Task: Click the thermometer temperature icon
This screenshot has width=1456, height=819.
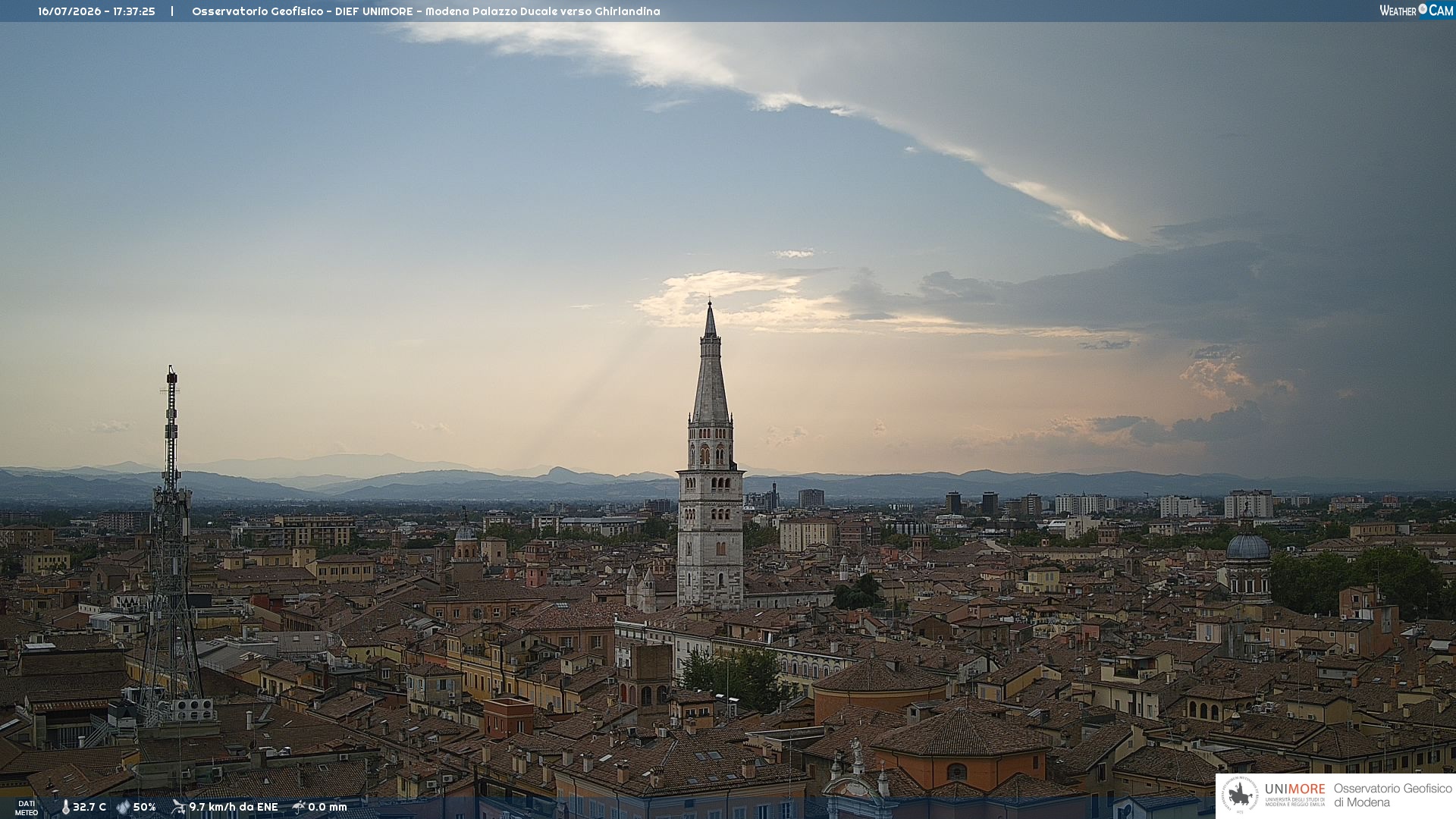Action: [x=66, y=807]
